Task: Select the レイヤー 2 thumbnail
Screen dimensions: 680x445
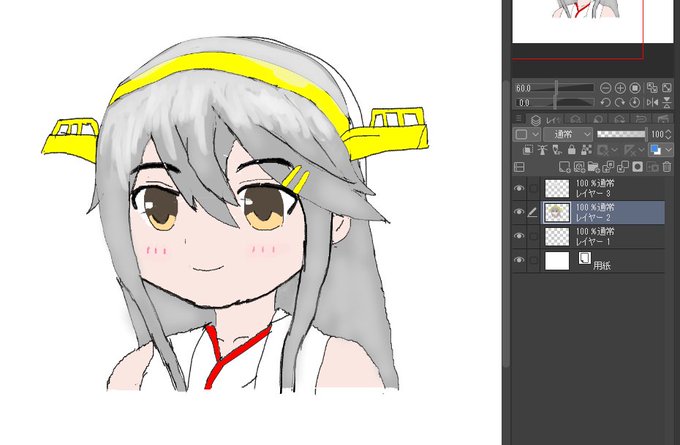Action: (557, 212)
